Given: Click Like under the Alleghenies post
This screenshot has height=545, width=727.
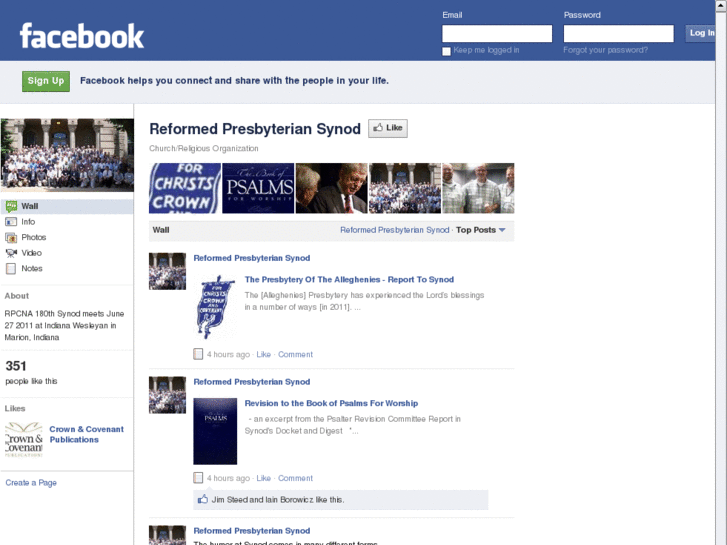Looking at the screenshot, I should 263,354.
